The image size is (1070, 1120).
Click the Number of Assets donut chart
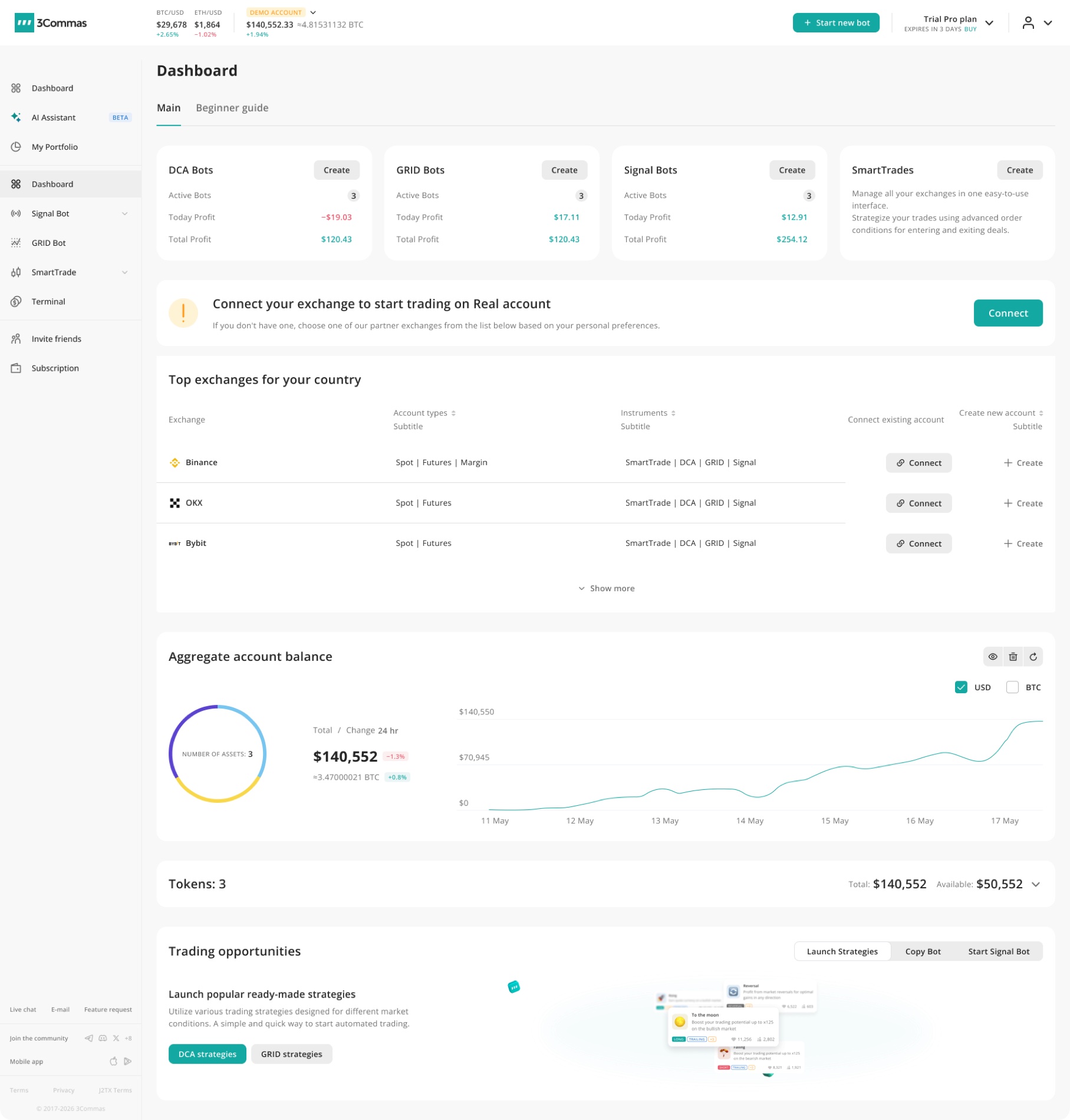click(x=218, y=754)
